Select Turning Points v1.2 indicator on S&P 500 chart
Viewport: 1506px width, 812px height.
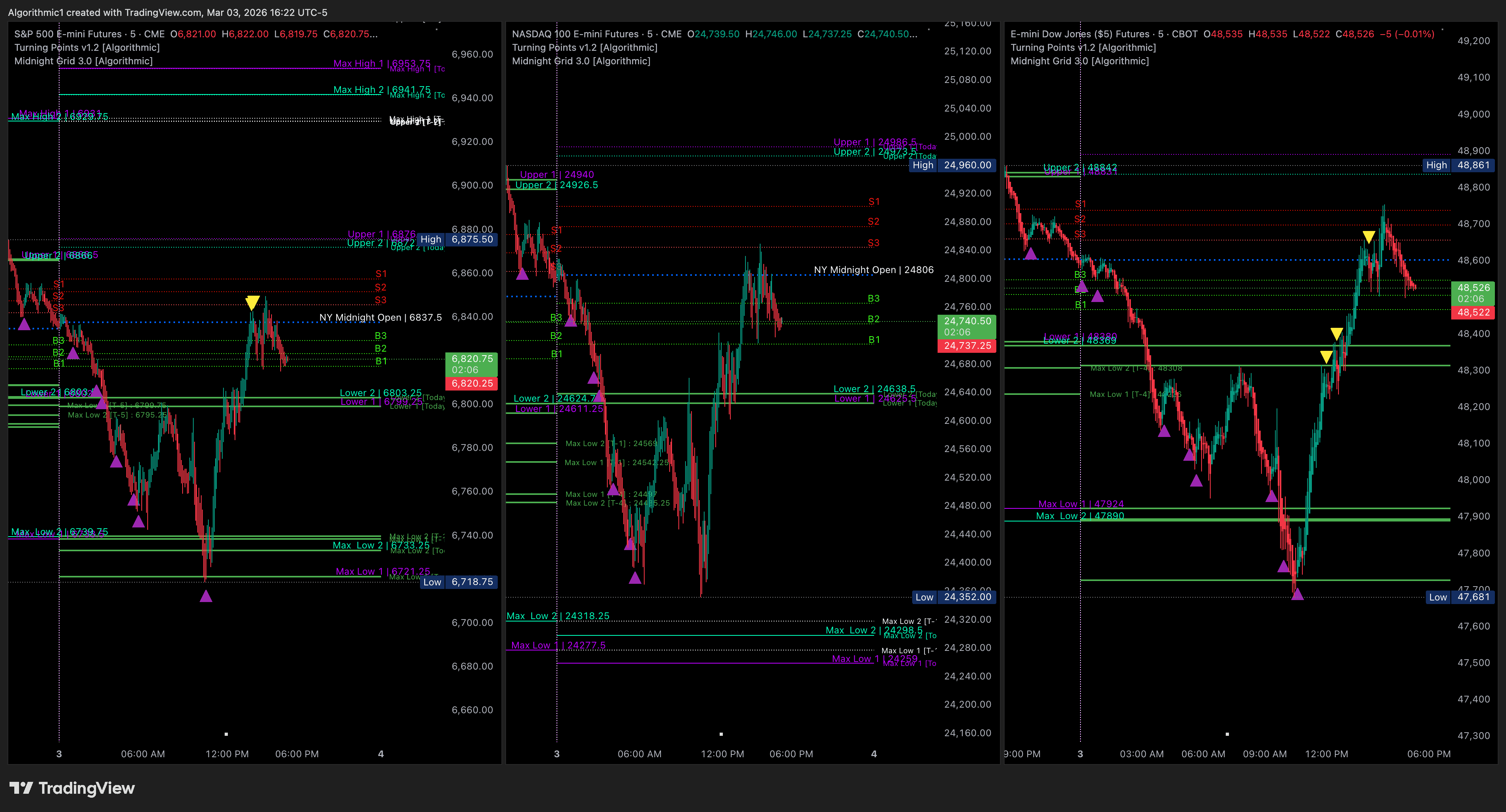click(87, 47)
